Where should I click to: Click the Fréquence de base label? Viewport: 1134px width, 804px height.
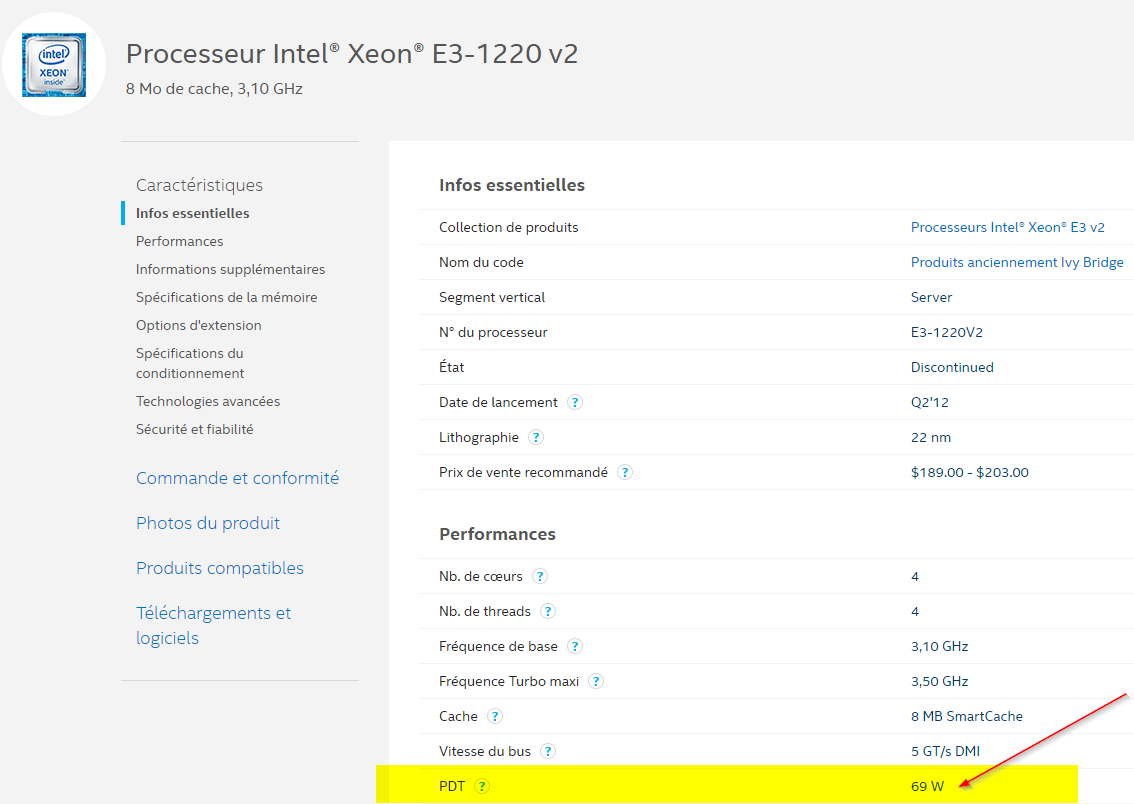pos(498,646)
